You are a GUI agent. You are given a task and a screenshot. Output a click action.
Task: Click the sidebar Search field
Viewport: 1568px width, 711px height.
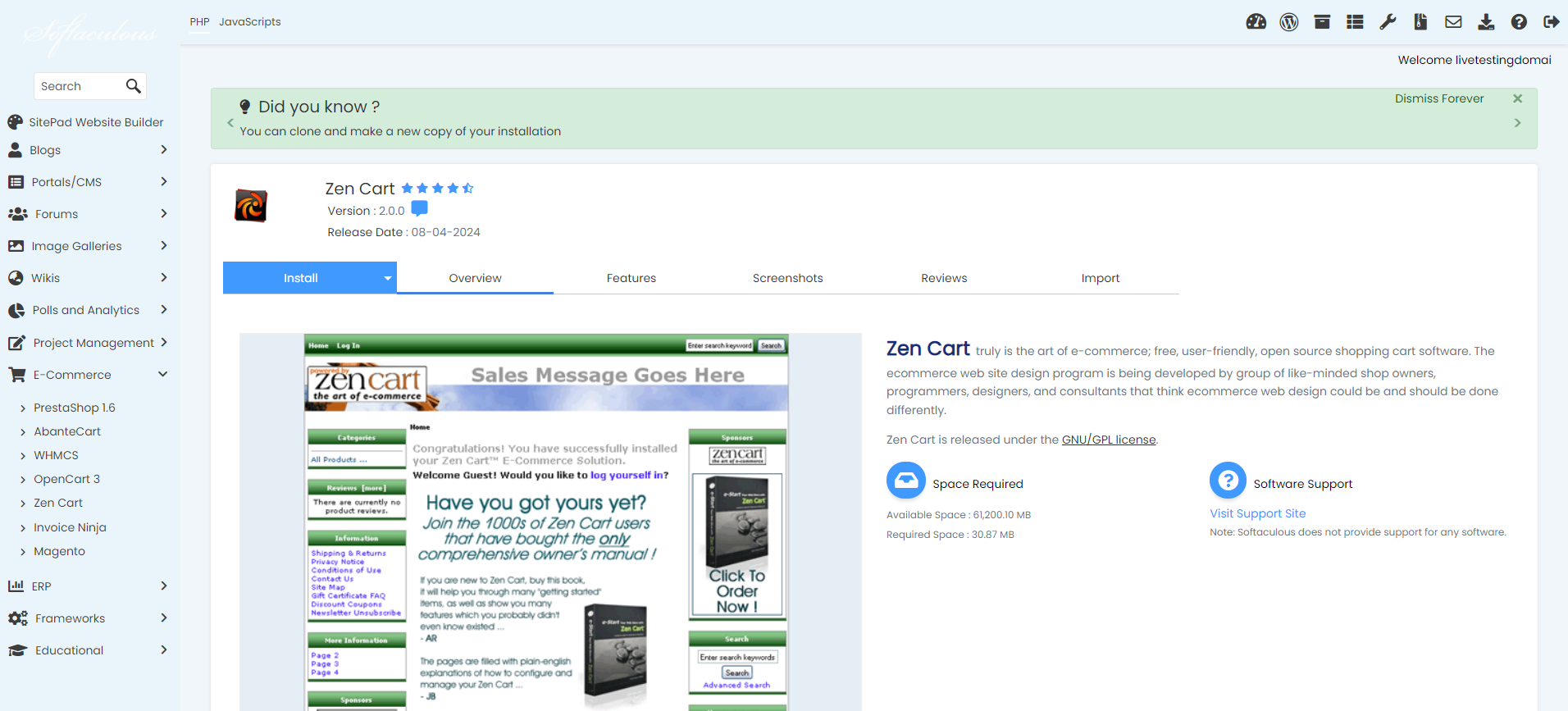[x=80, y=86]
